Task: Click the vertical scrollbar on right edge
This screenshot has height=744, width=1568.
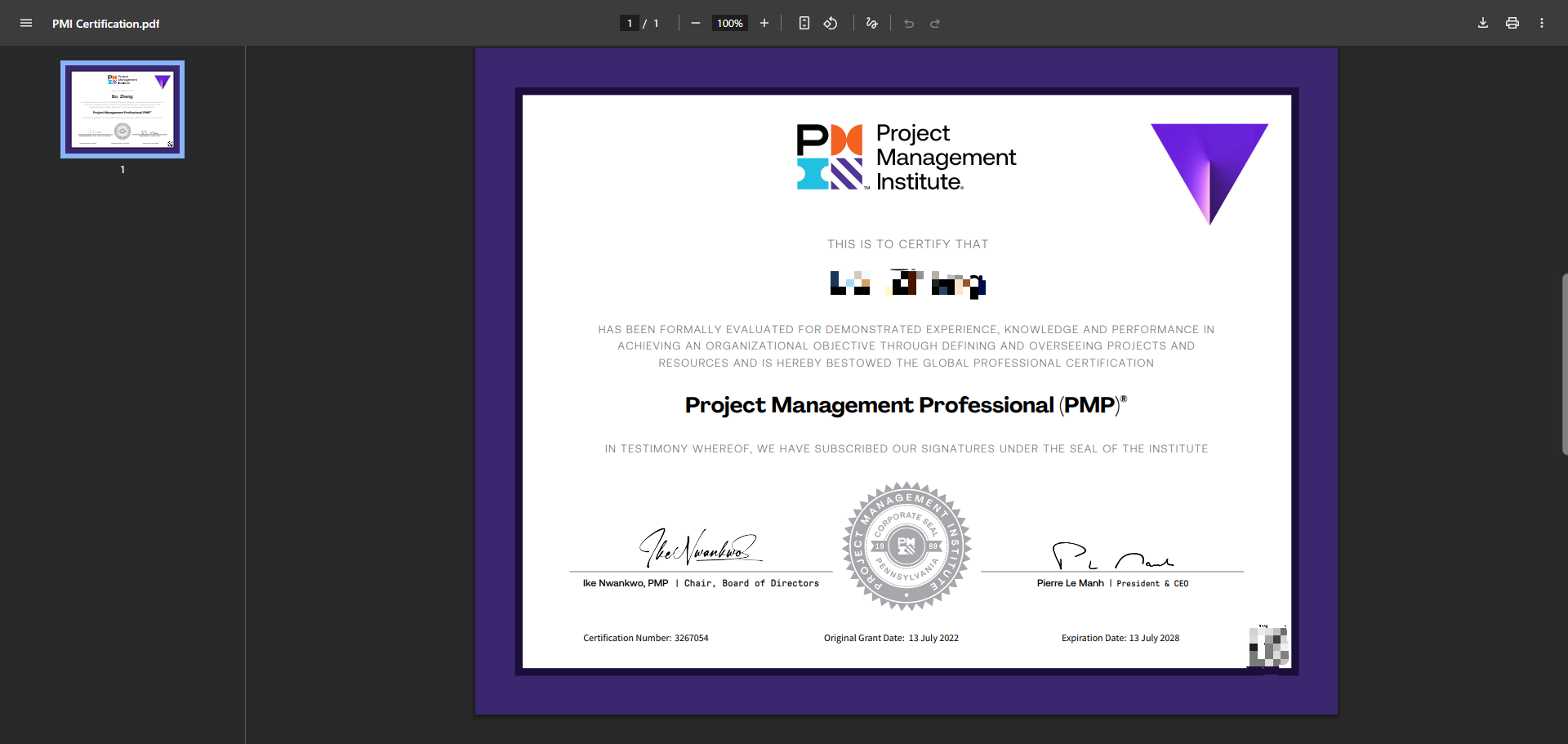Action: (1564, 364)
